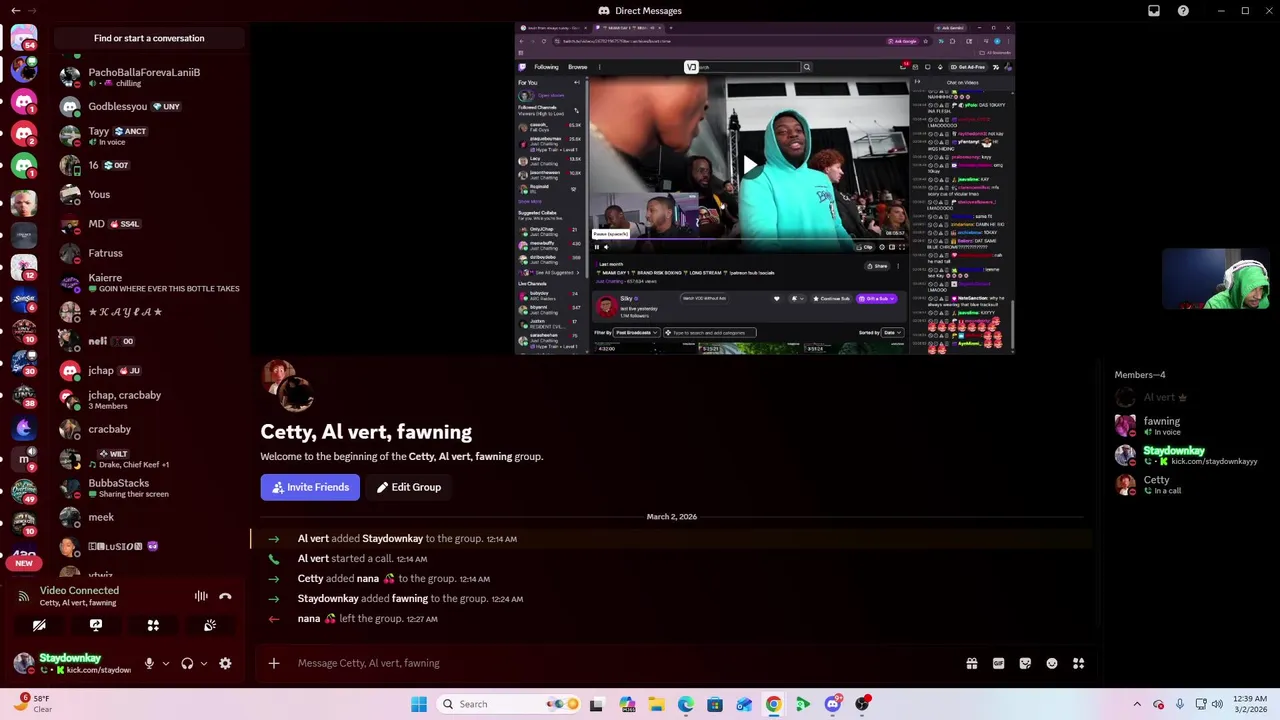
Task: Open Microsoft Store from the taskbar
Action: click(x=715, y=704)
